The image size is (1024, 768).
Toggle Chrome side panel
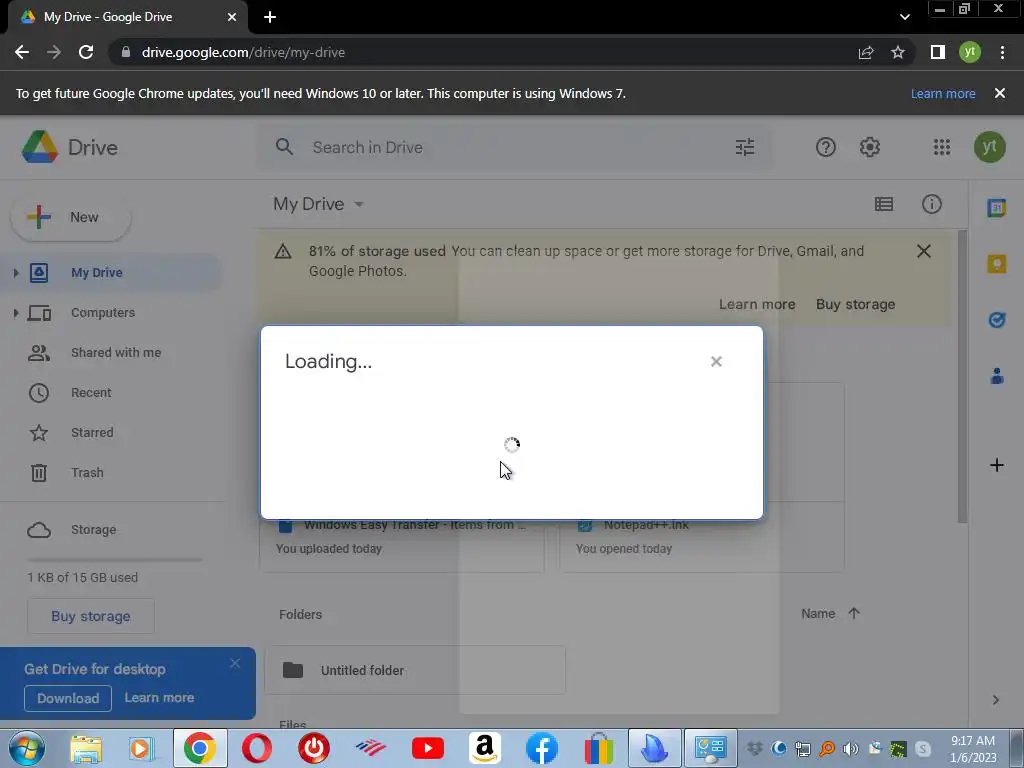tap(938, 52)
